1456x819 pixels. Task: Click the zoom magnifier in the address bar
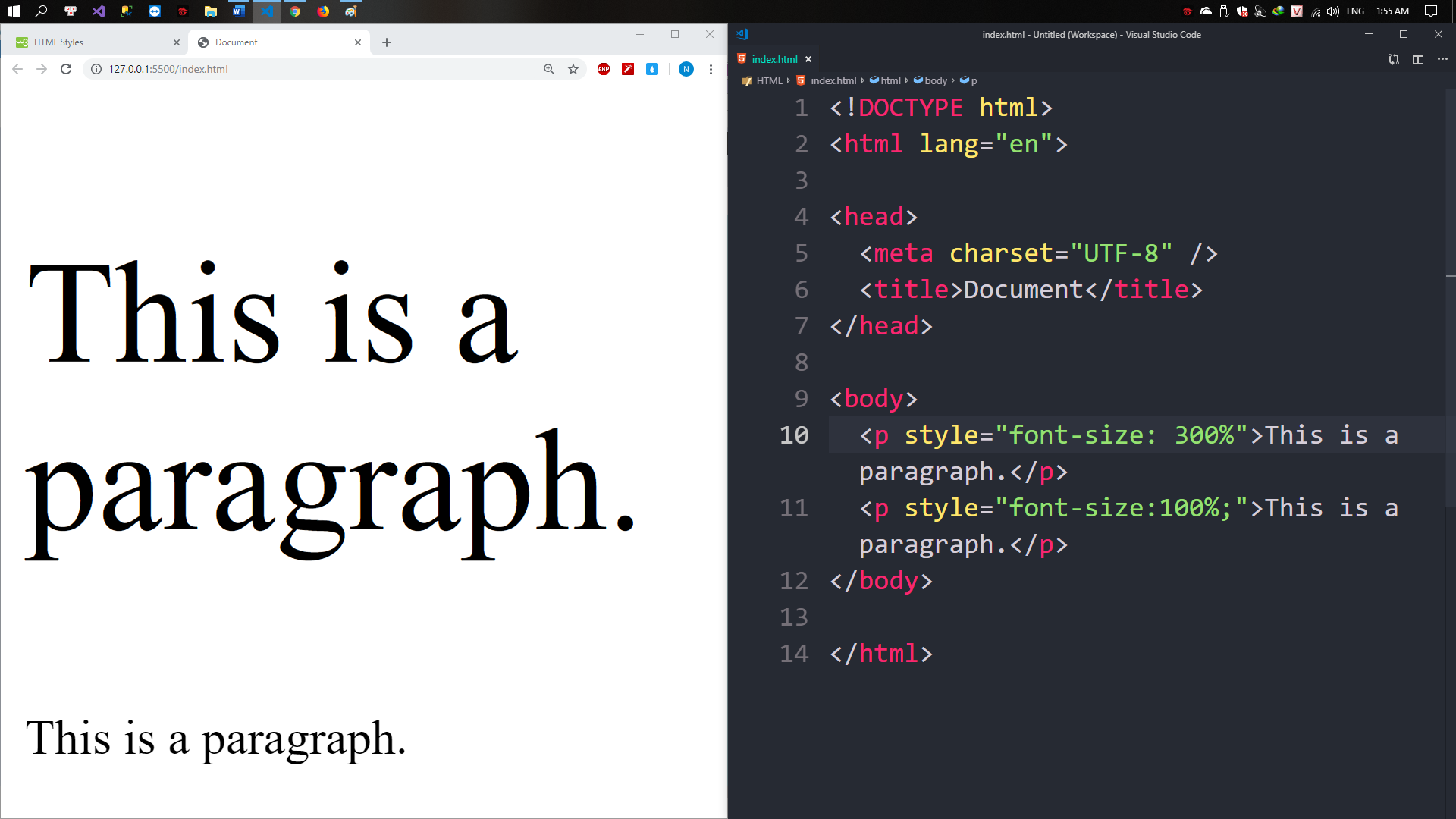click(549, 69)
